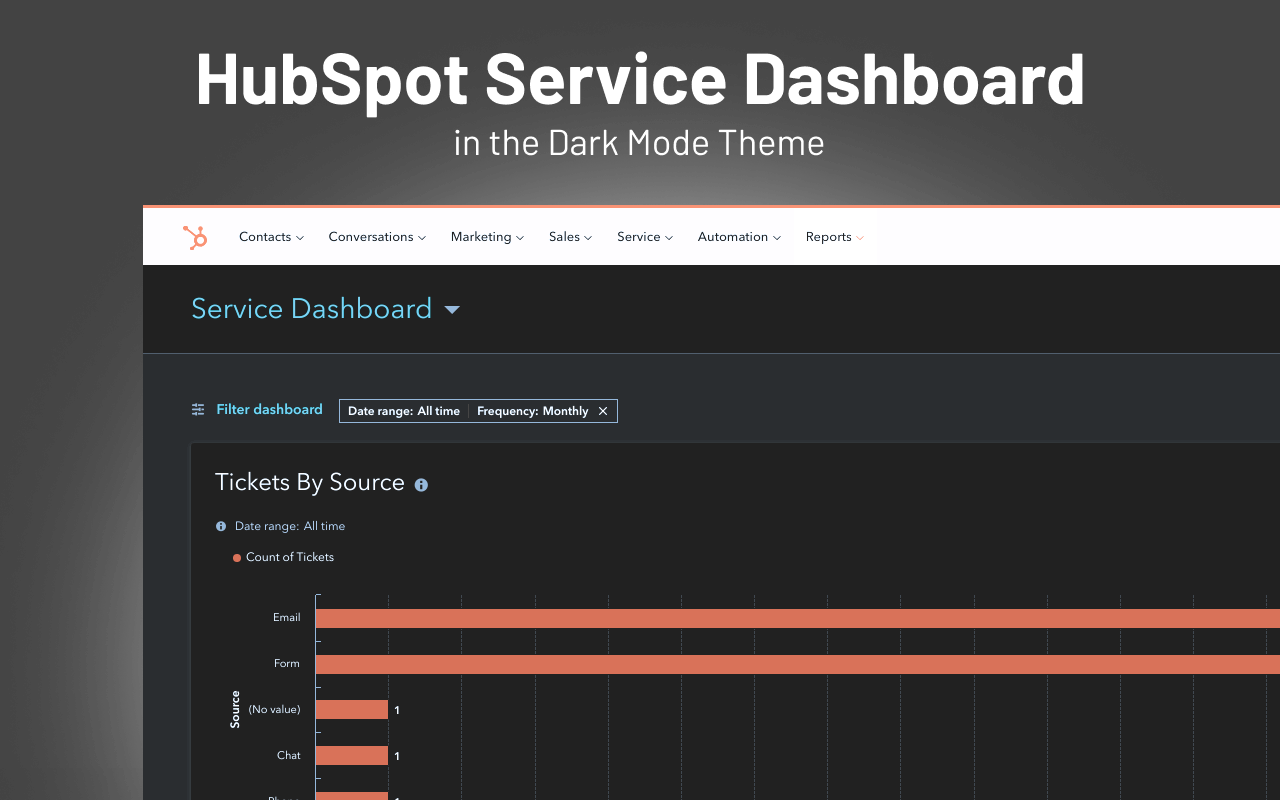The width and height of the screenshot is (1280, 800).
Task: Expand the Service Dashboard title dropdown
Action: pos(452,309)
